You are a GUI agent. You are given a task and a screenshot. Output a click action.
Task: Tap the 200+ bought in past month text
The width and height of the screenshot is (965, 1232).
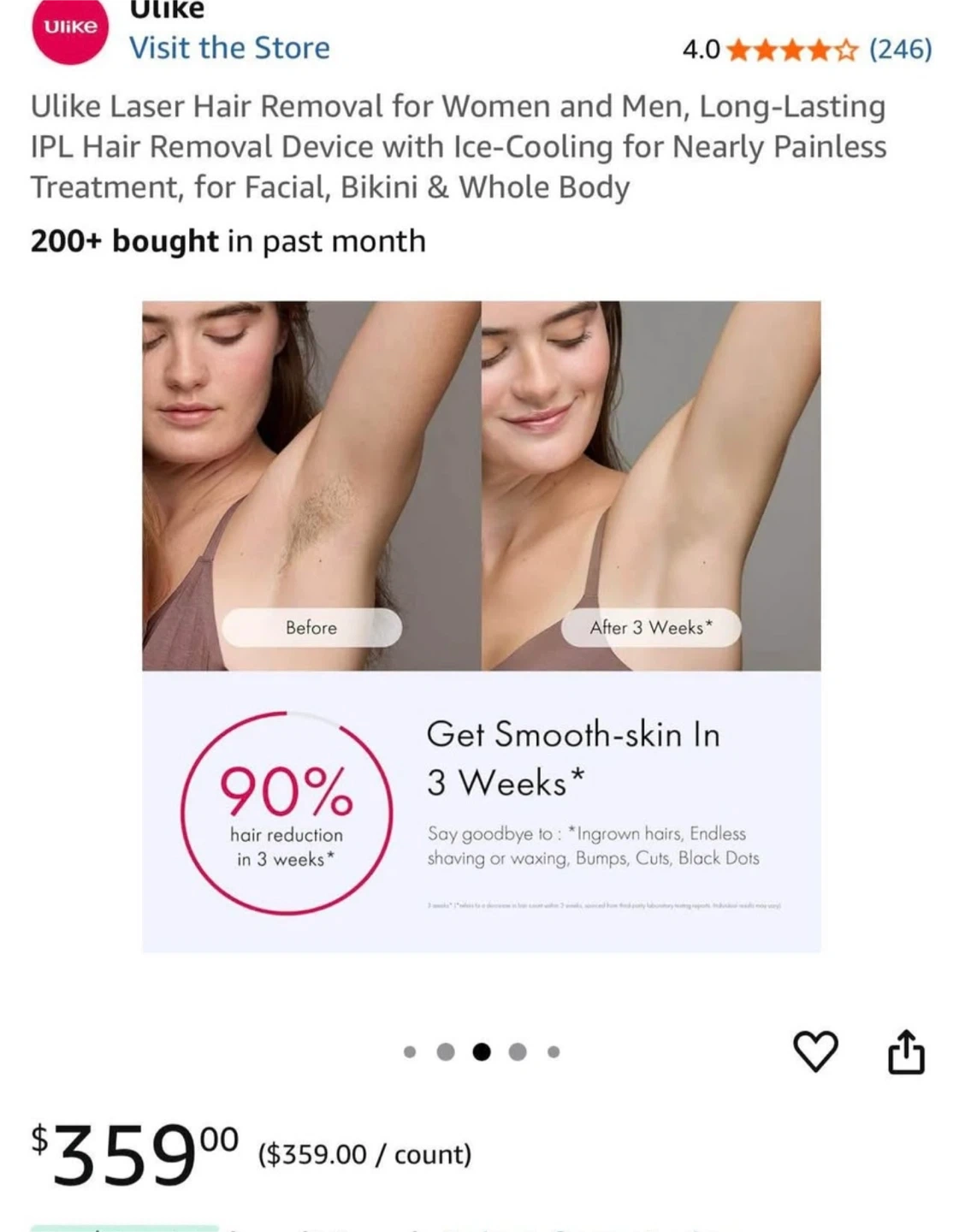coord(228,241)
